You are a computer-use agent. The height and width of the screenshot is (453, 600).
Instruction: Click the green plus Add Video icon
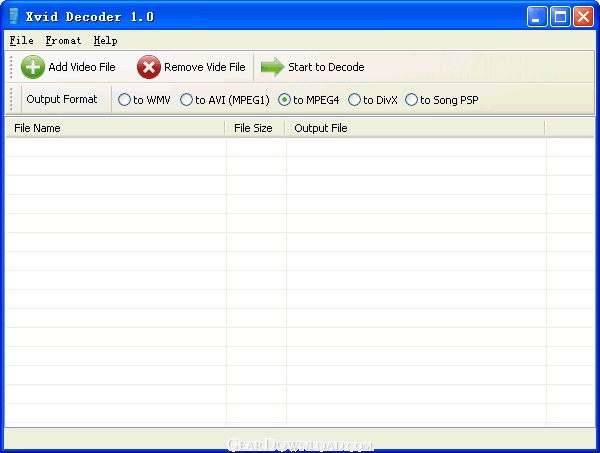pyautogui.click(x=33, y=67)
